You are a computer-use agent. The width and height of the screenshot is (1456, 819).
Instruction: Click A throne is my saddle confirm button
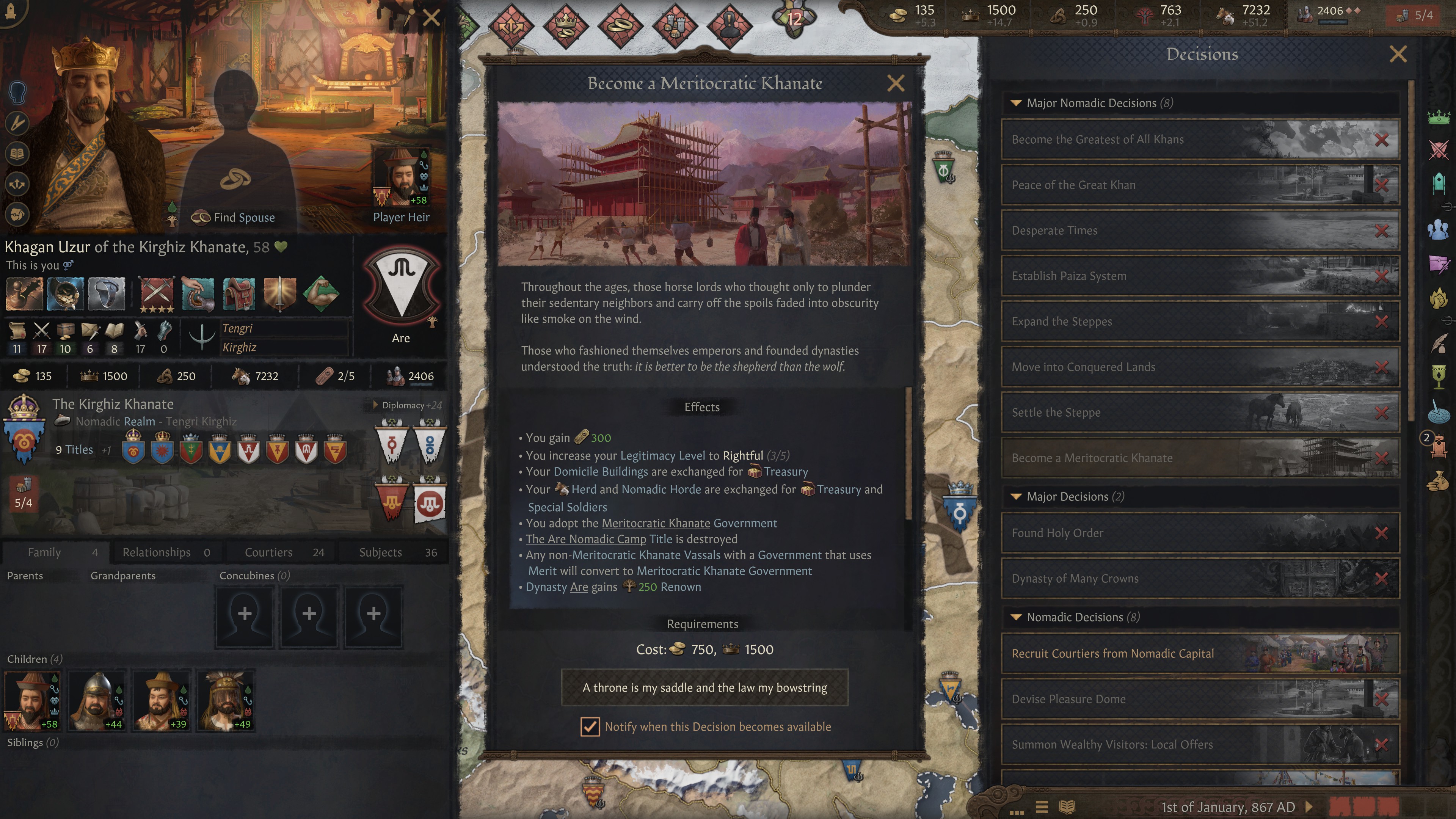[704, 687]
